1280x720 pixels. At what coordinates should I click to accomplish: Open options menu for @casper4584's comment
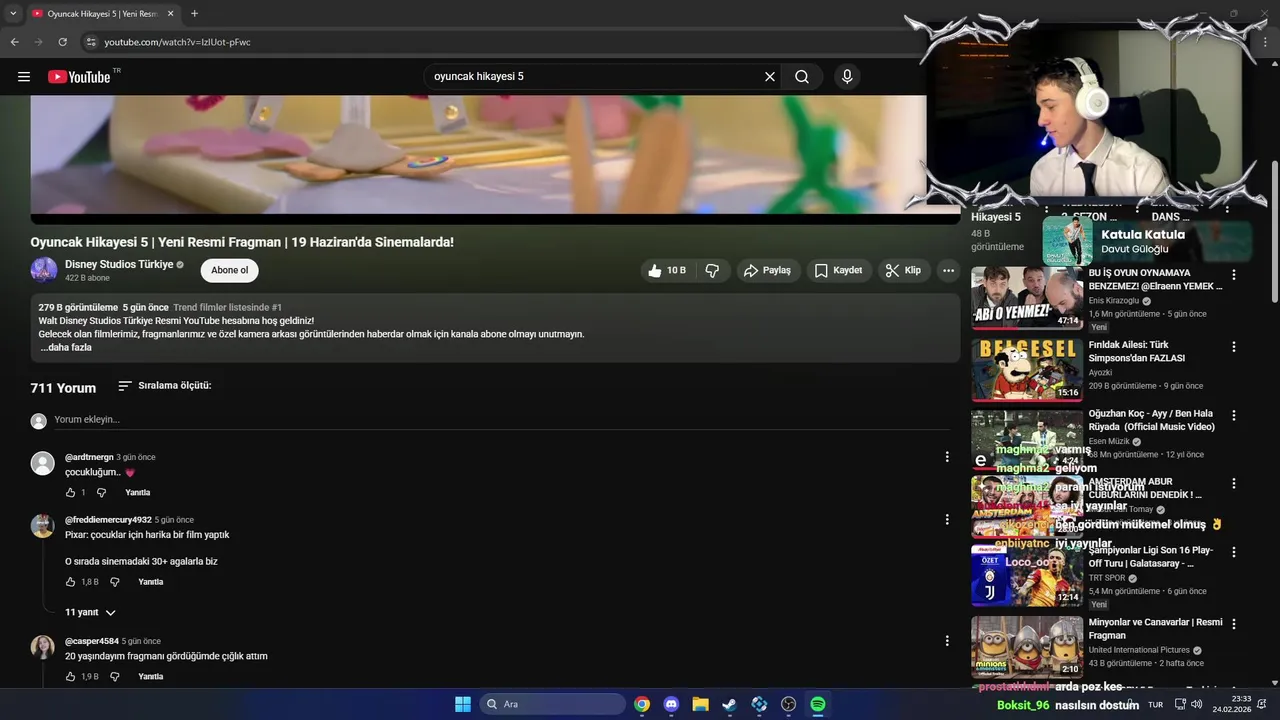click(x=947, y=641)
